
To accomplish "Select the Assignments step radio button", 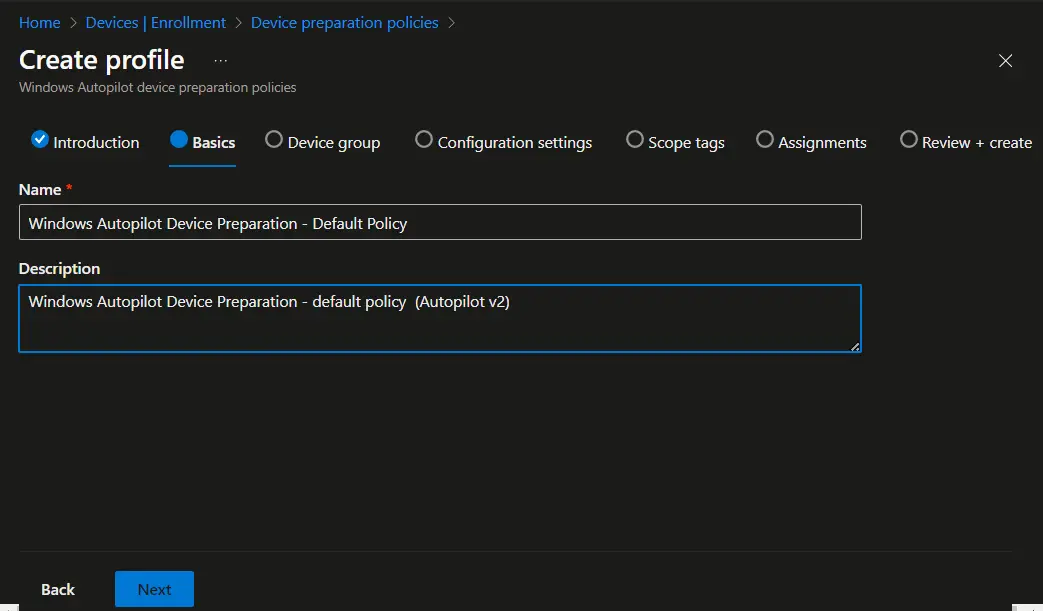I will pos(765,140).
